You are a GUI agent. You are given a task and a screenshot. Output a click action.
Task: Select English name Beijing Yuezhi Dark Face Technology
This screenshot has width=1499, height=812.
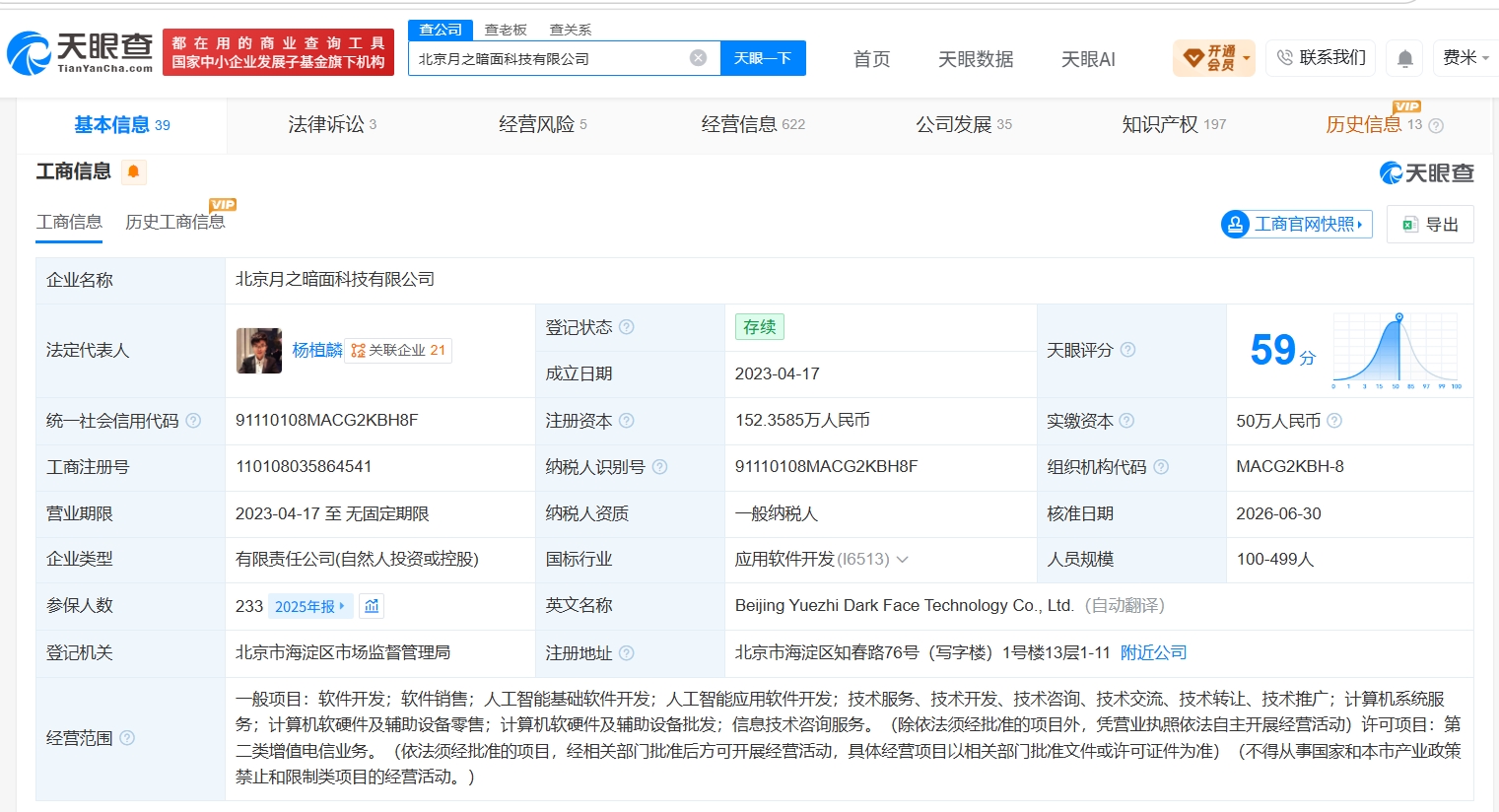click(x=904, y=605)
